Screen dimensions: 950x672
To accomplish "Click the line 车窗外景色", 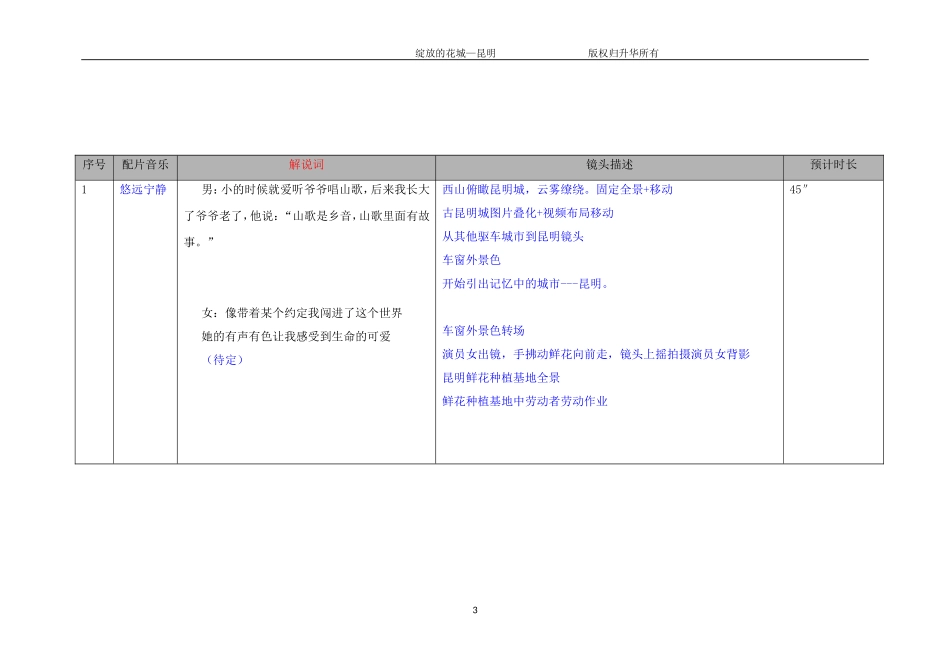I will pos(471,261).
